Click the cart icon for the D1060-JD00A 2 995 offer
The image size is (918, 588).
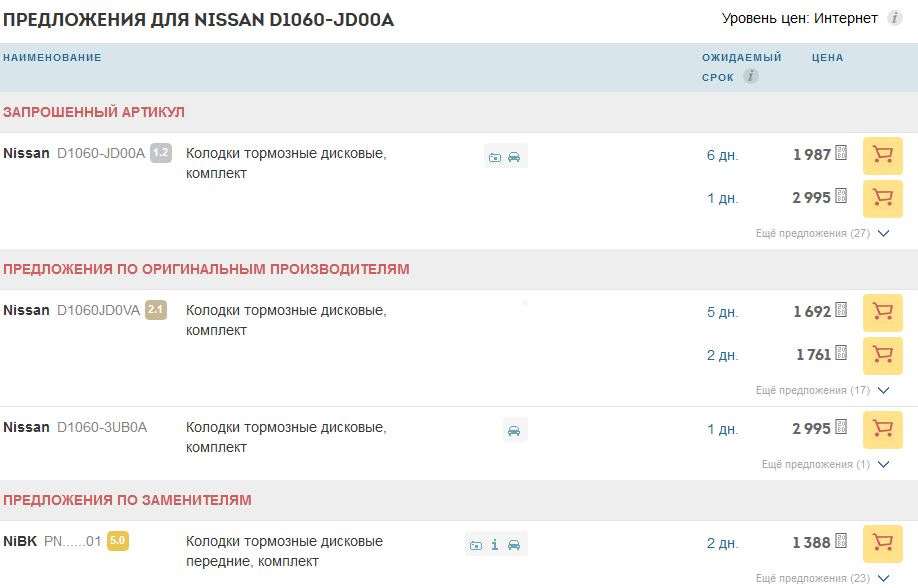[882, 198]
